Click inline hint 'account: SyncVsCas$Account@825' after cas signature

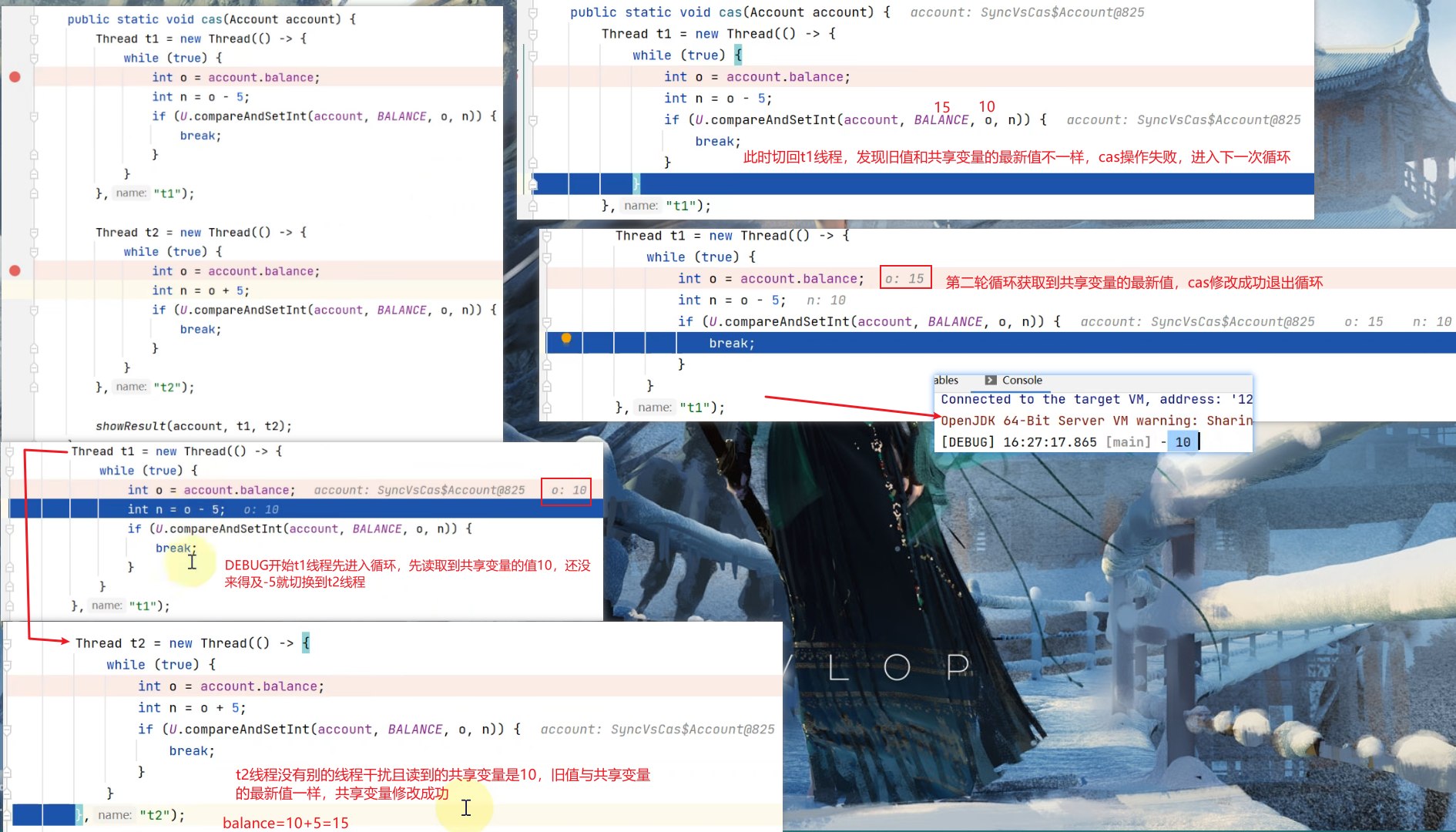[x=1027, y=12]
